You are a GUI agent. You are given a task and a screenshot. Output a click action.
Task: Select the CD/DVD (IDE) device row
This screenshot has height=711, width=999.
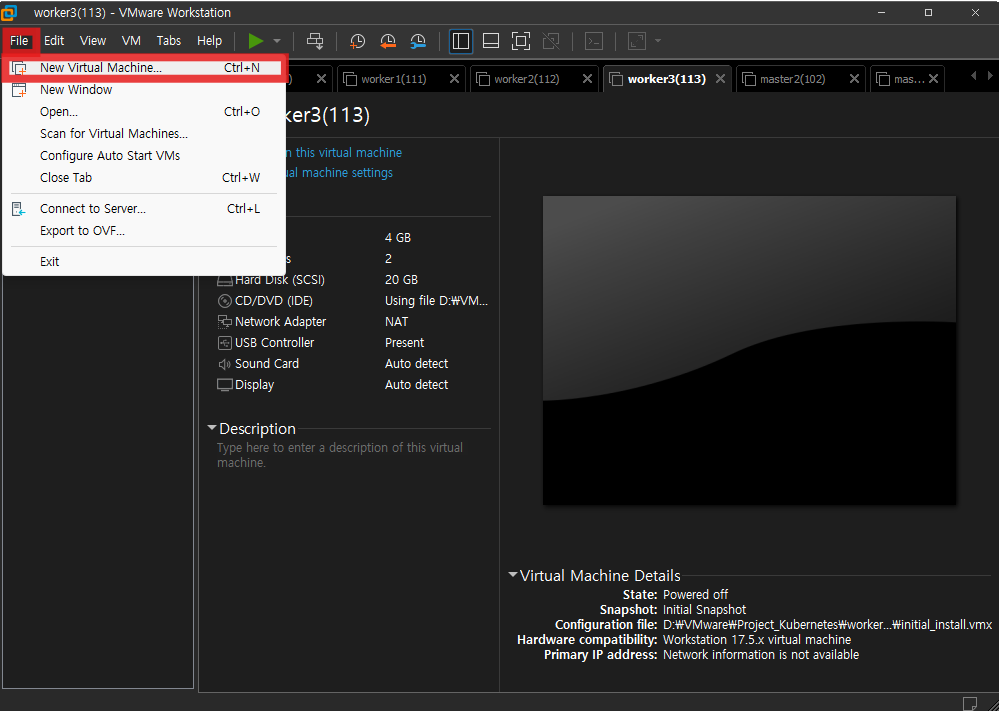point(354,301)
